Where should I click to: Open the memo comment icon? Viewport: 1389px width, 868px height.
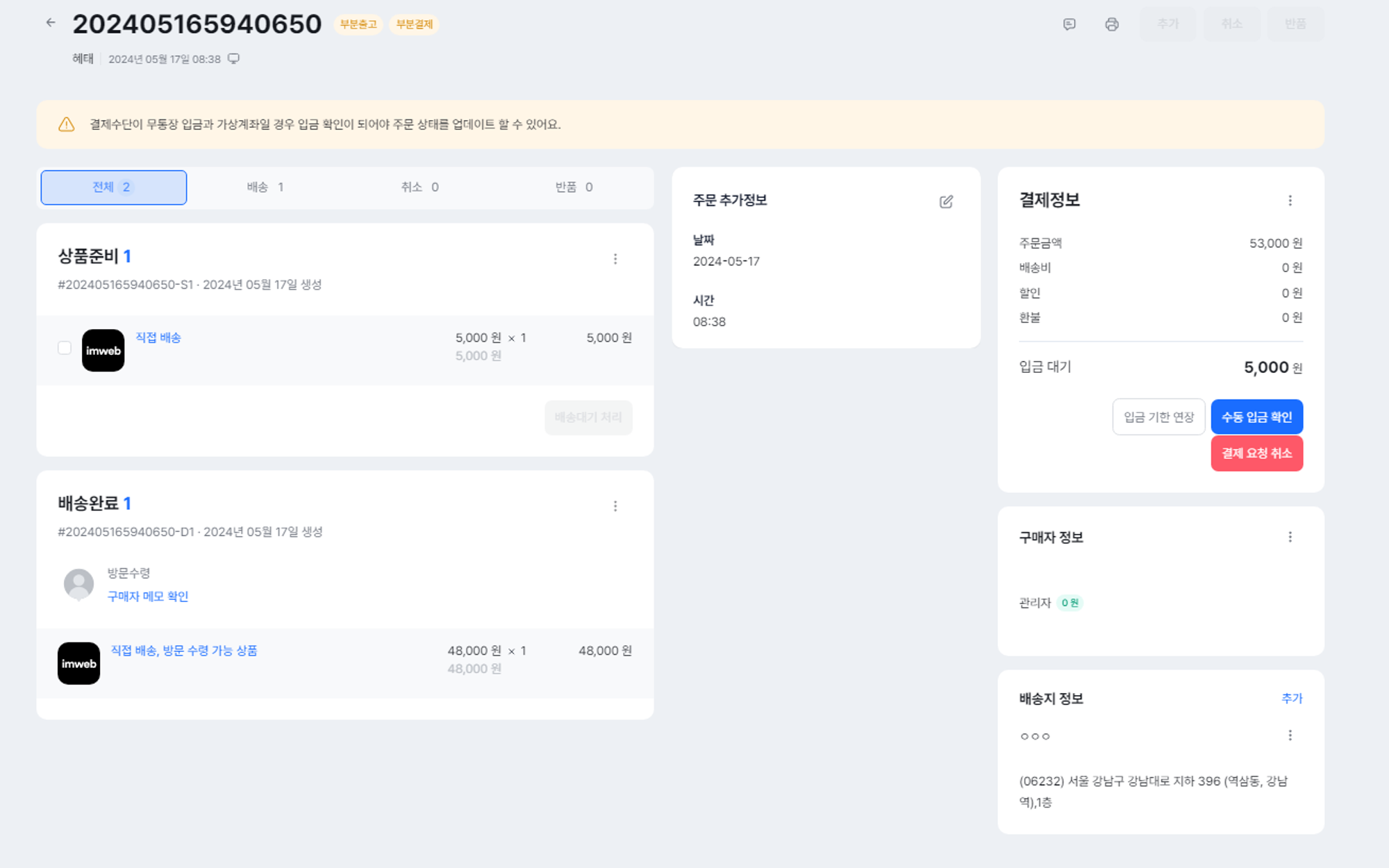(1070, 24)
